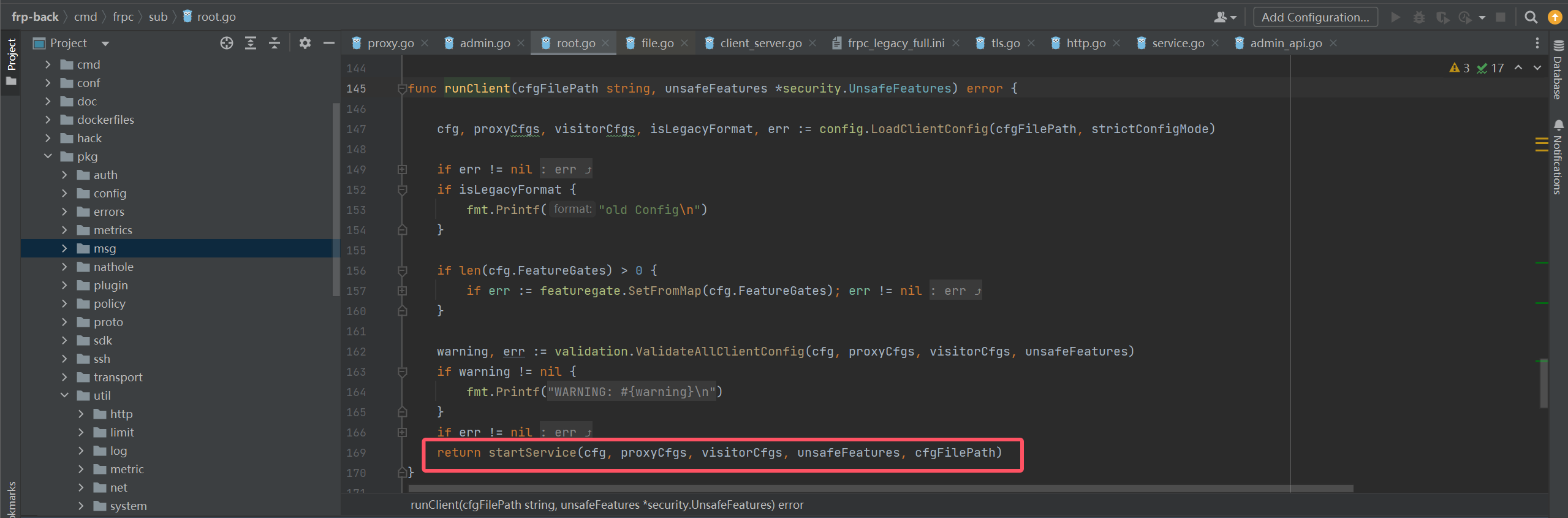
Task: Fold the runClient function at line 145
Action: click(402, 88)
